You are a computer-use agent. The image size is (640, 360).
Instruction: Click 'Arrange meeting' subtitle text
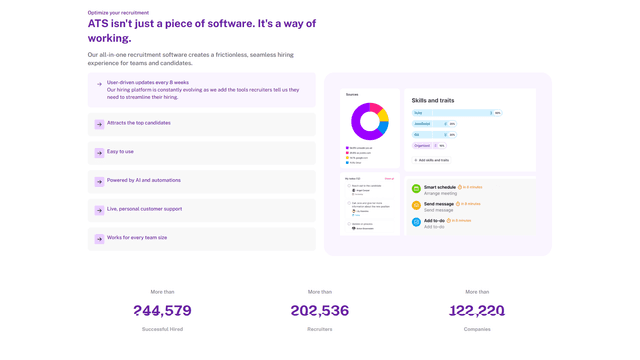[440, 193]
